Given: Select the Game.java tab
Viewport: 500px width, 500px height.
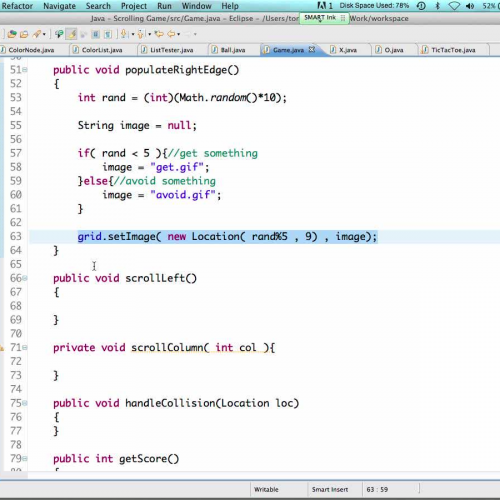Looking at the screenshot, I should 288,50.
